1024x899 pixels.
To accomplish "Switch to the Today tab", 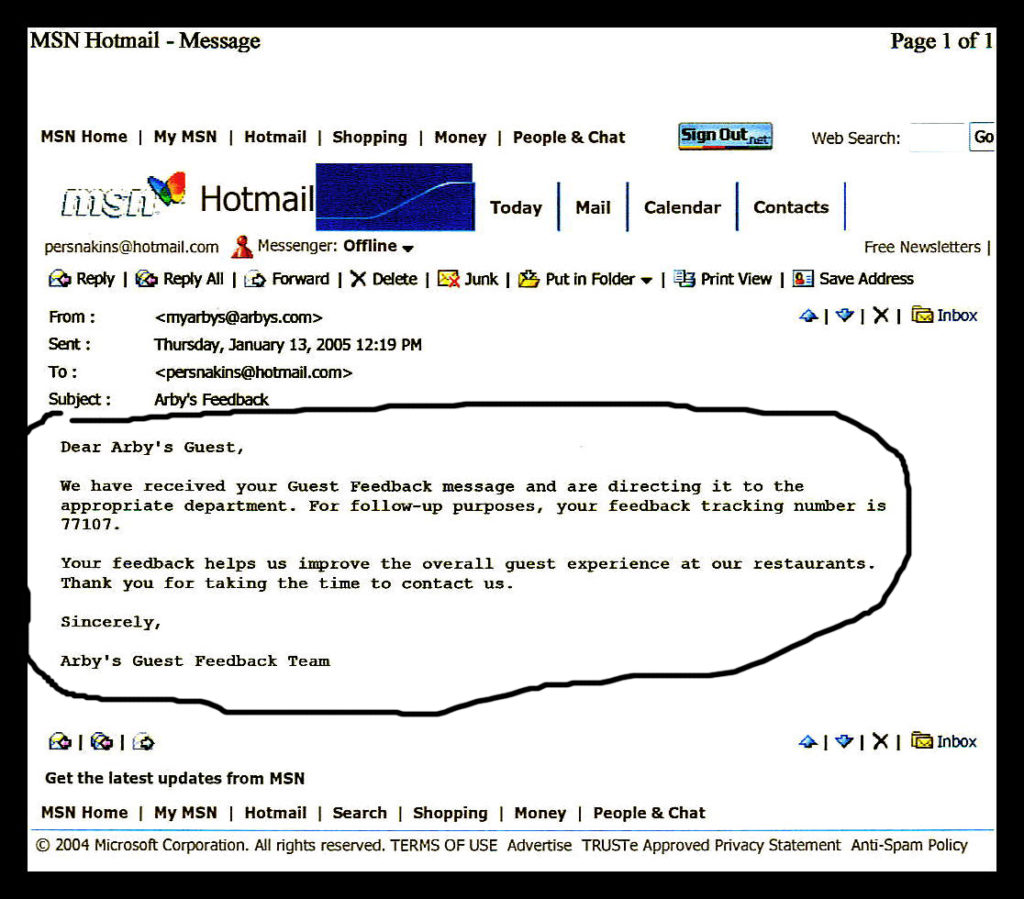I will (516, 208).
